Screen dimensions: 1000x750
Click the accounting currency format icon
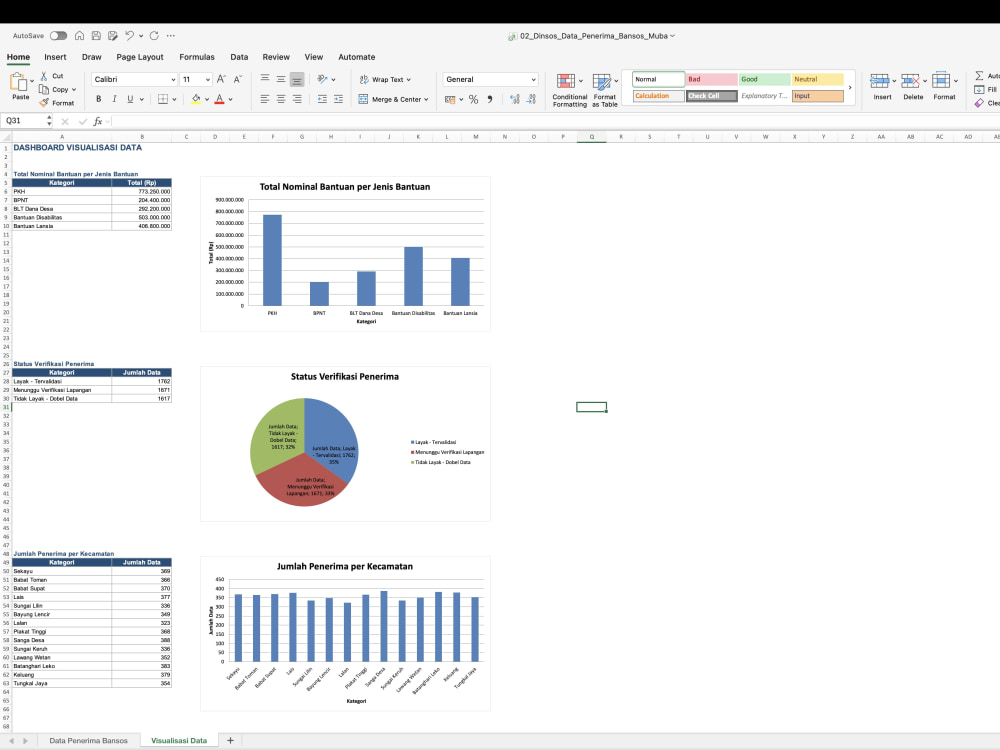(450, 99)
